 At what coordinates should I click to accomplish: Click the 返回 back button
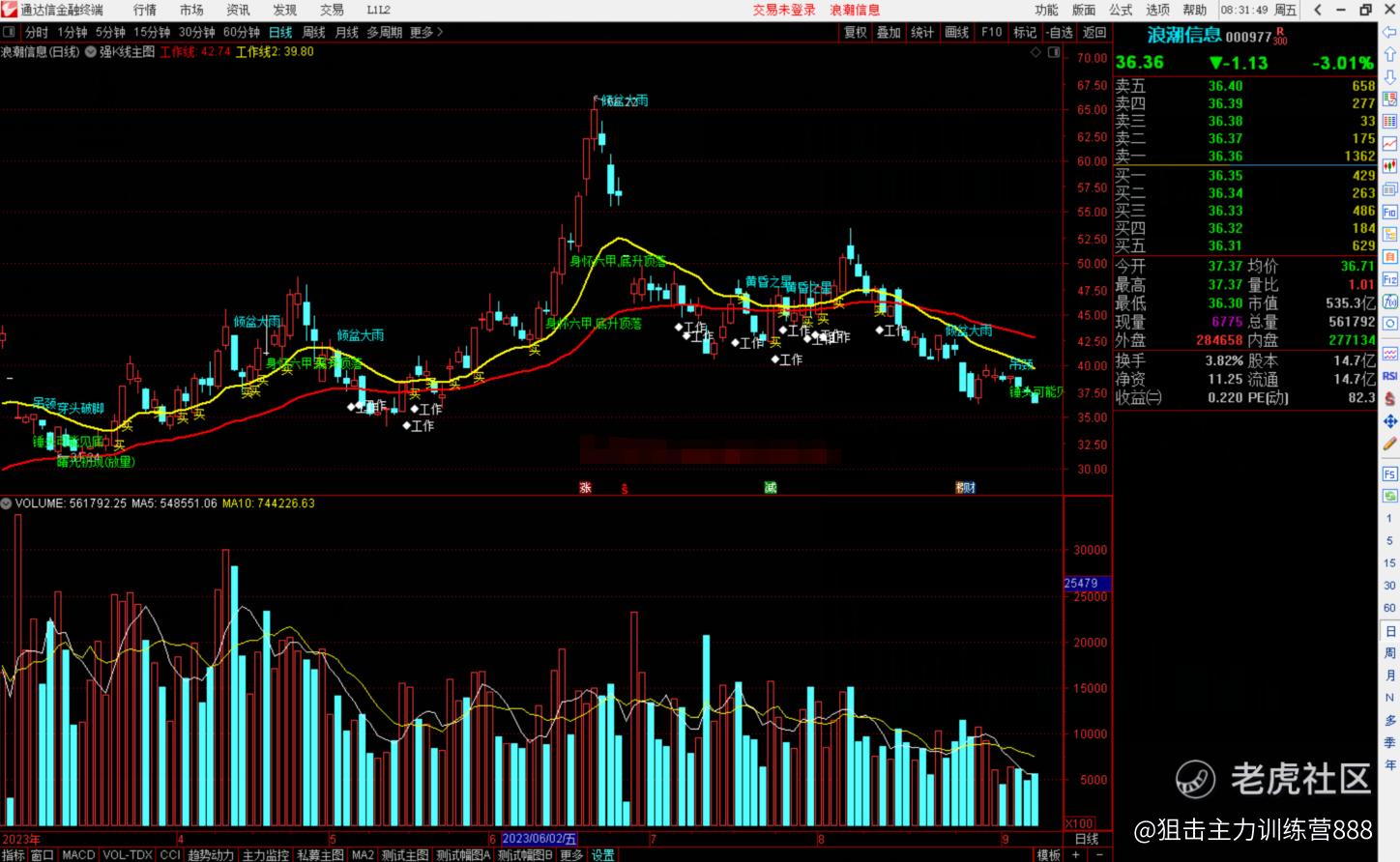[x=1094, y=32]
